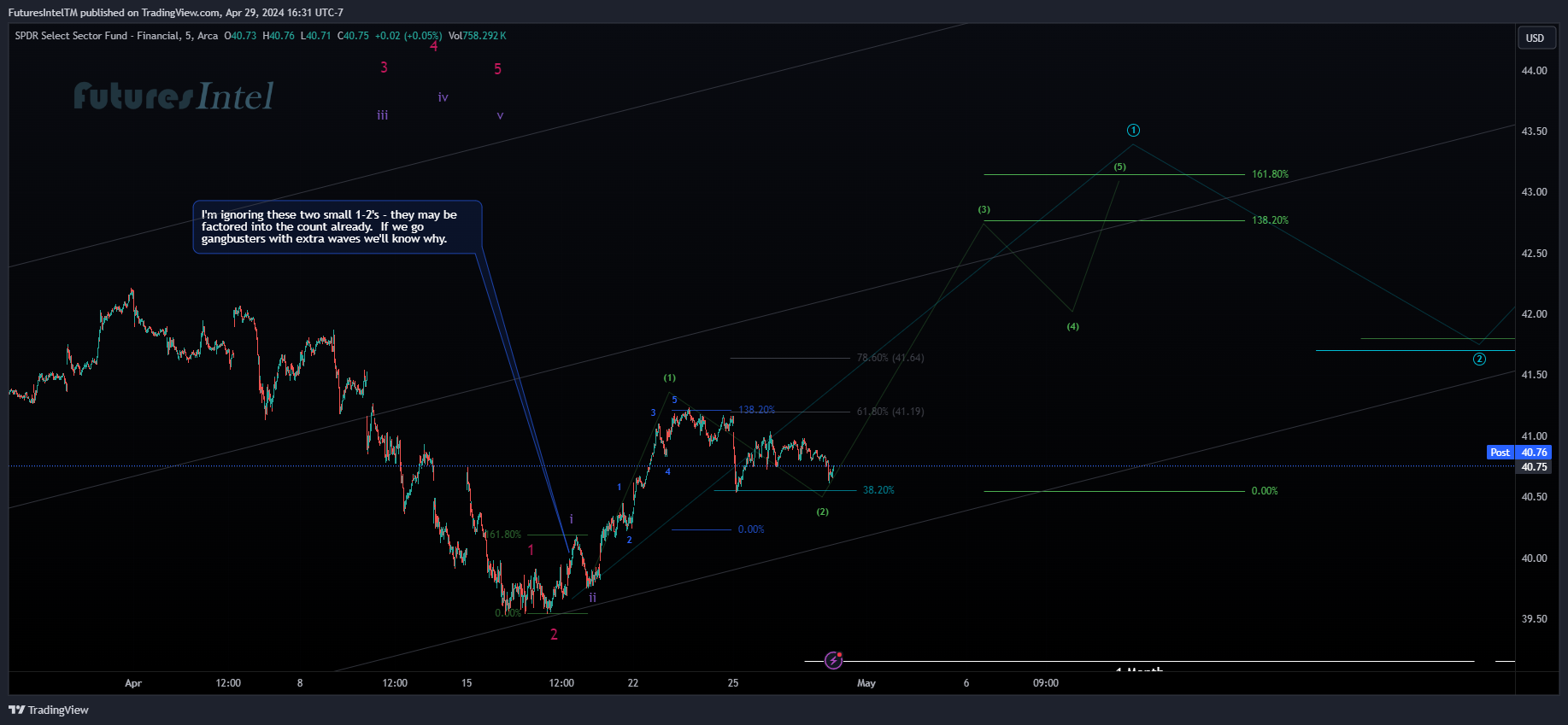Click the dark green 61.80% Fibonacci label
The width and height of the screenshot is (1568, 725).
505,535
